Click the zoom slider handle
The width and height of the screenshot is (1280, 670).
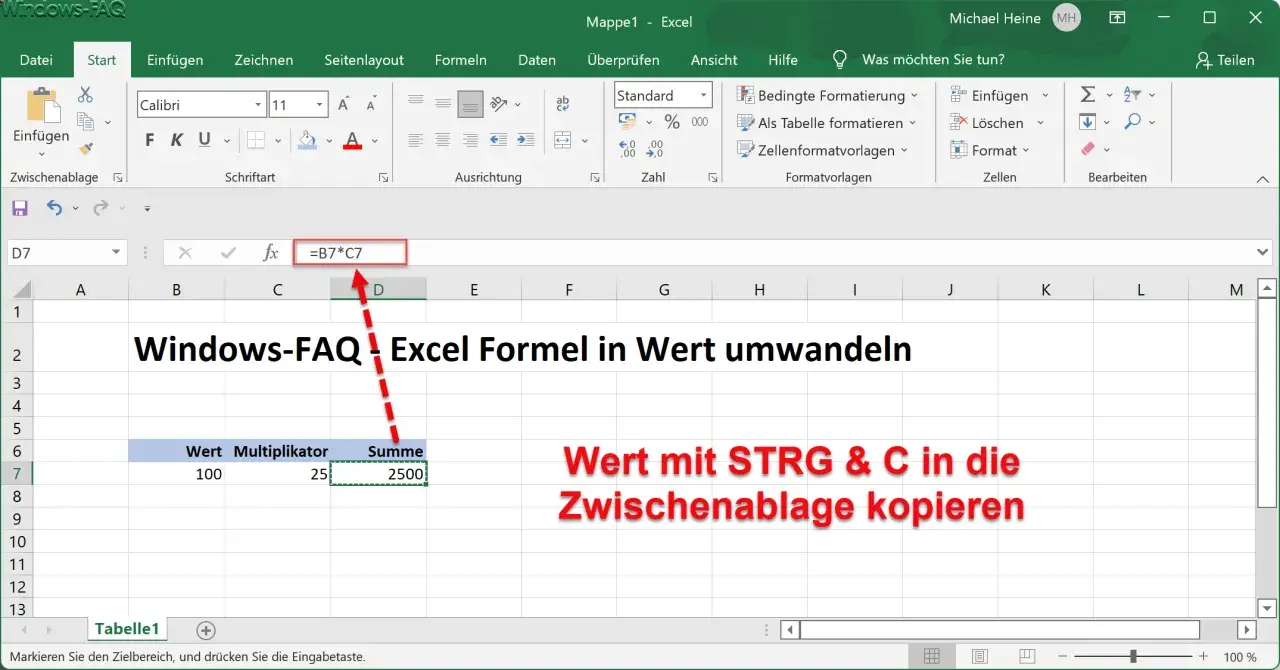click(x=1133, y=657)
